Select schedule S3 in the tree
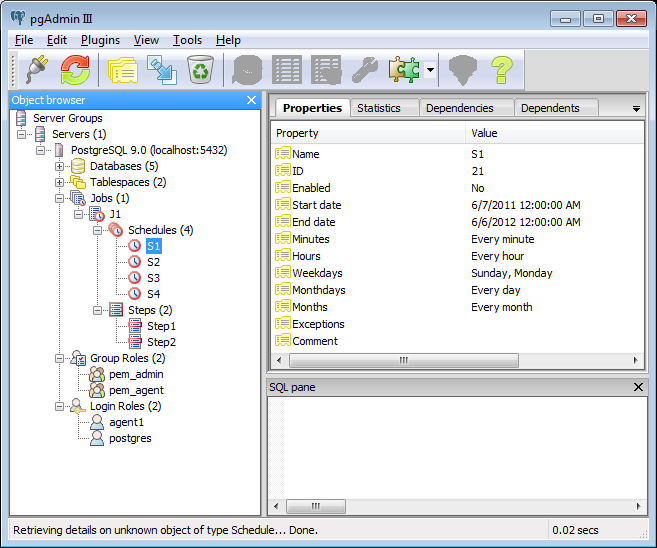 pyautogui.click(x=153, y=278)
